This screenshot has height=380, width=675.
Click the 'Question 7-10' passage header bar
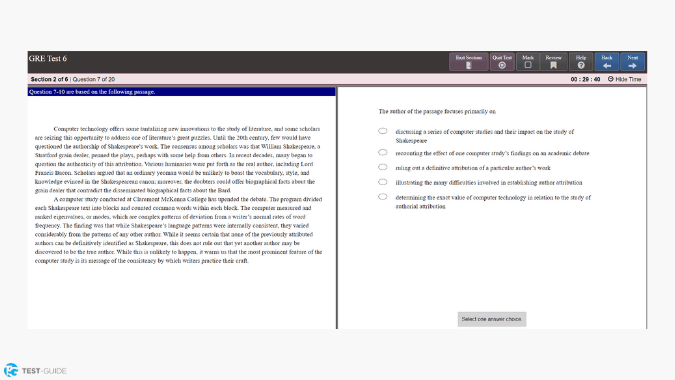point(181,92)
